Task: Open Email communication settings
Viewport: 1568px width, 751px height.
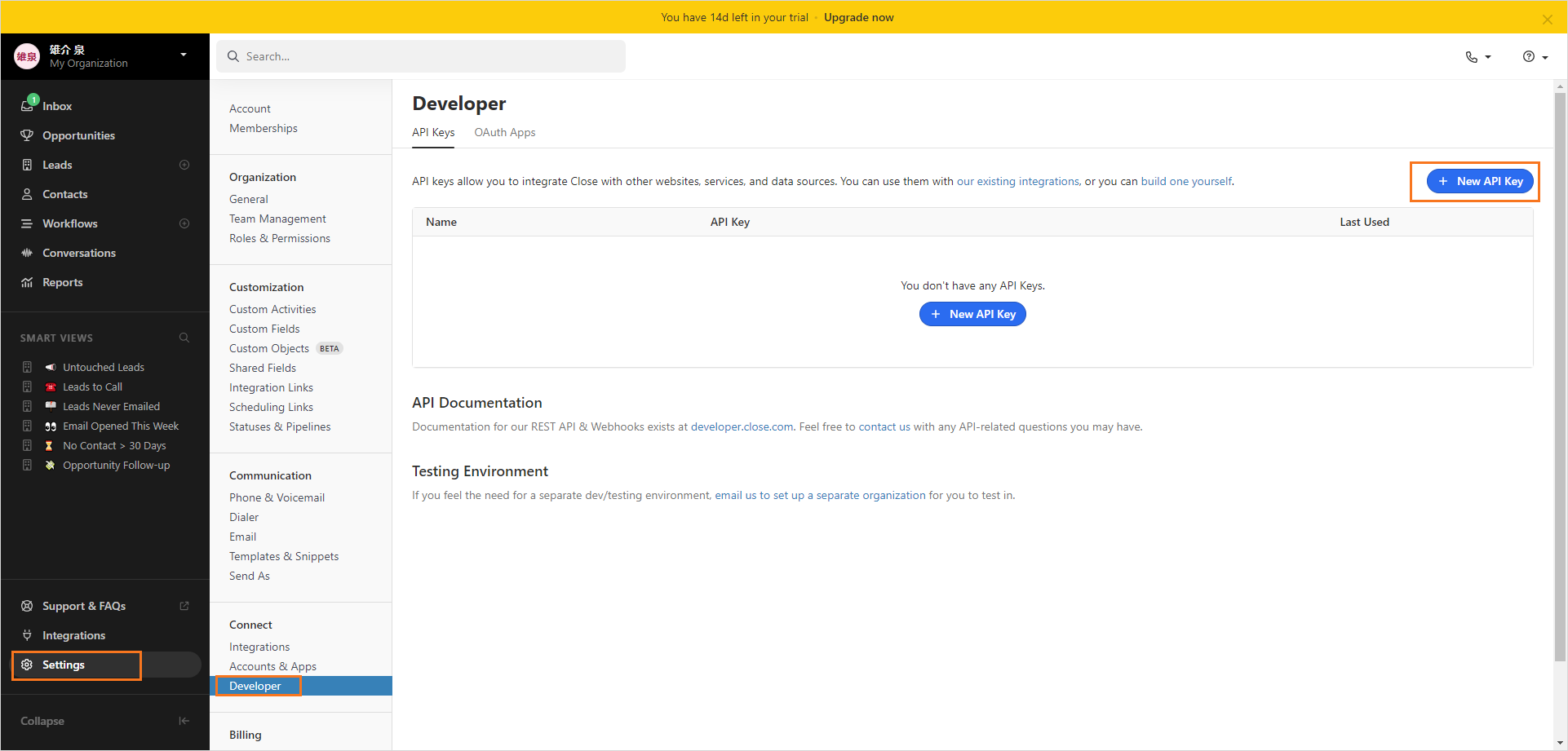Action: click(242, 537)
